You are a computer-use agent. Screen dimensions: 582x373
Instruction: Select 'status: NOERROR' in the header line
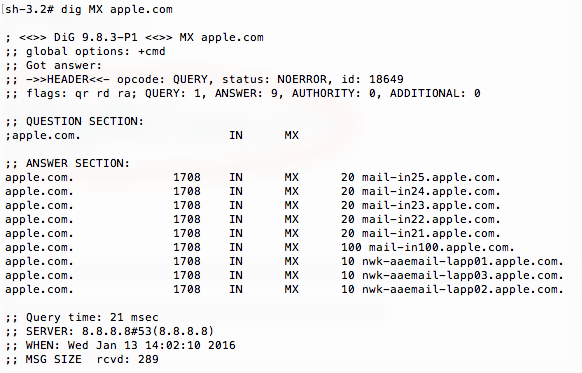pyautogui.click(x=274, y=79)
